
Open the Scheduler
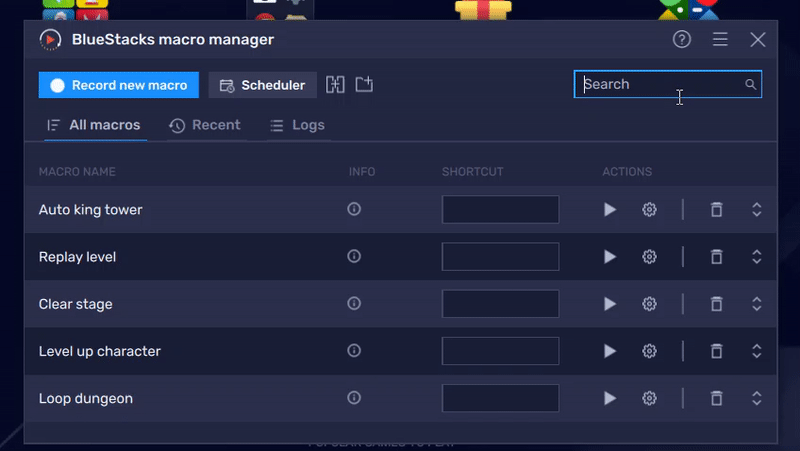tap(263, 85)
